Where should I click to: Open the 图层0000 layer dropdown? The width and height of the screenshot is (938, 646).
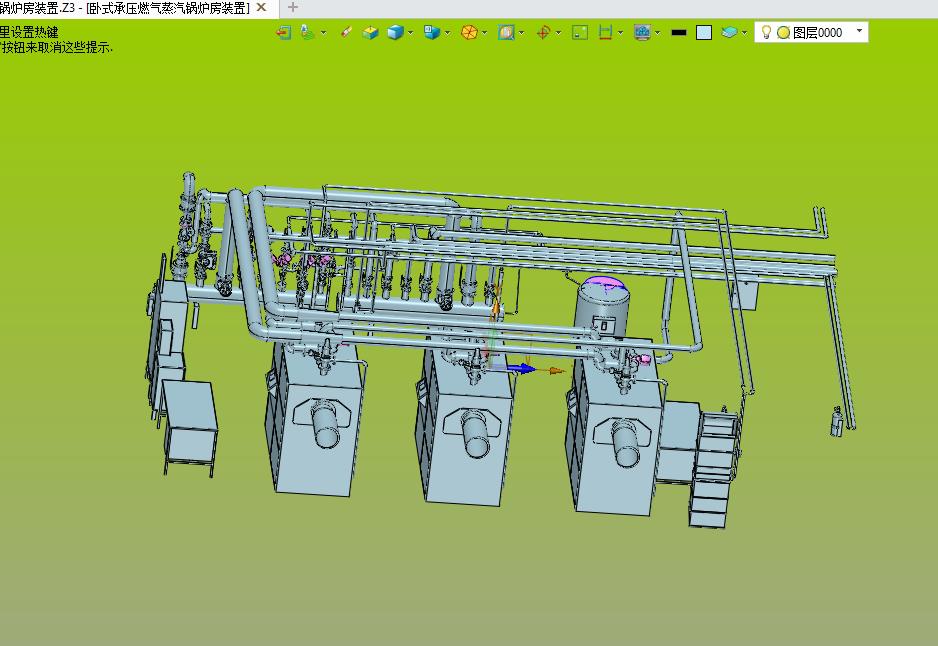click(859, 32)
